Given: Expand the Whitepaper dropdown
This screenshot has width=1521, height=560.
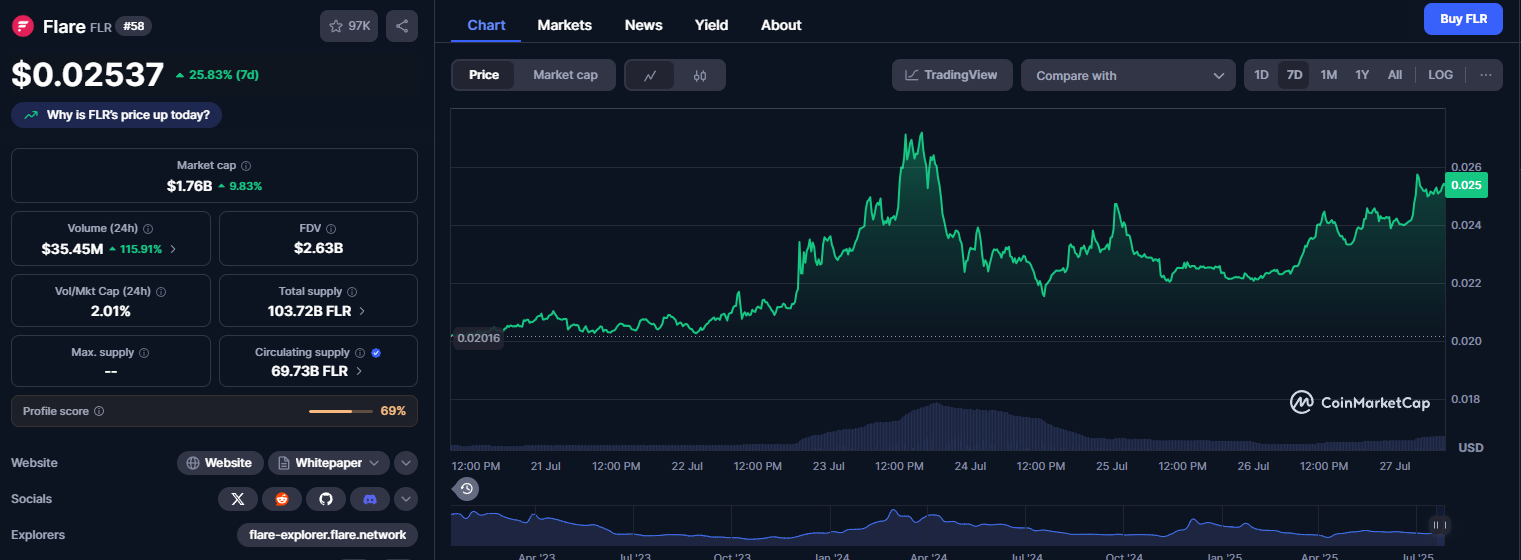Looking at the screenshot, I should point(327,463).
